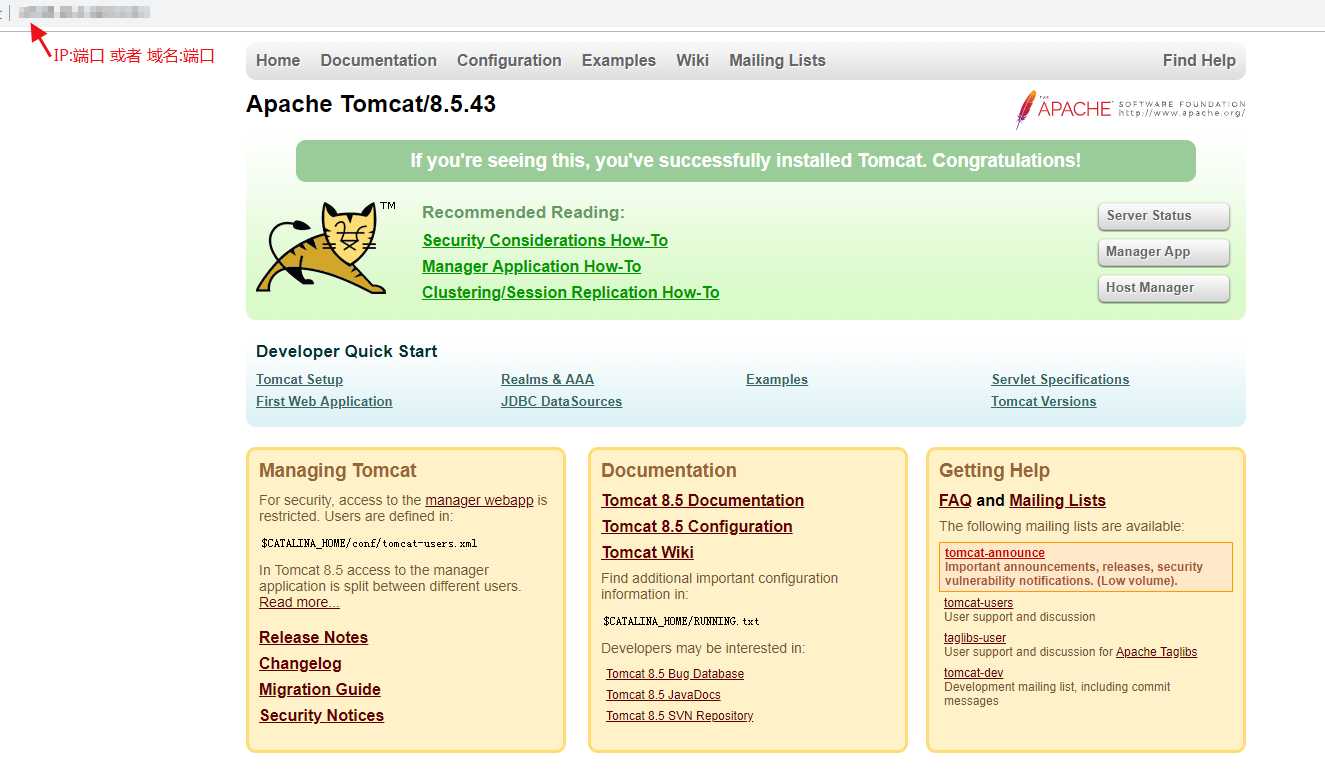Open the tomcat-dev mailing list link
This screenshot has height=780, width=1325.
pyautogui.click(x=973, y=673)
